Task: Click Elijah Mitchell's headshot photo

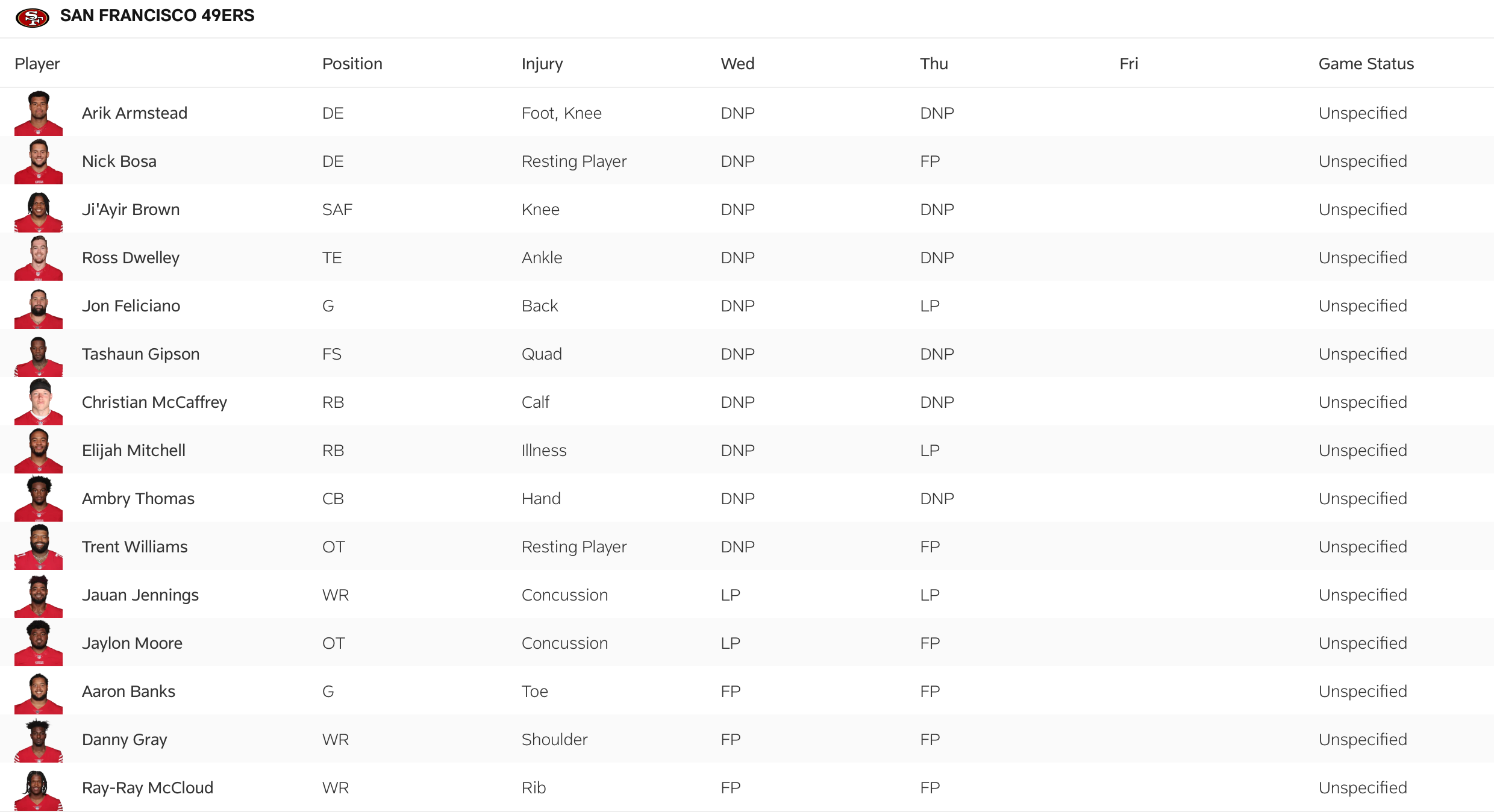Action: [x=39, y=451]
